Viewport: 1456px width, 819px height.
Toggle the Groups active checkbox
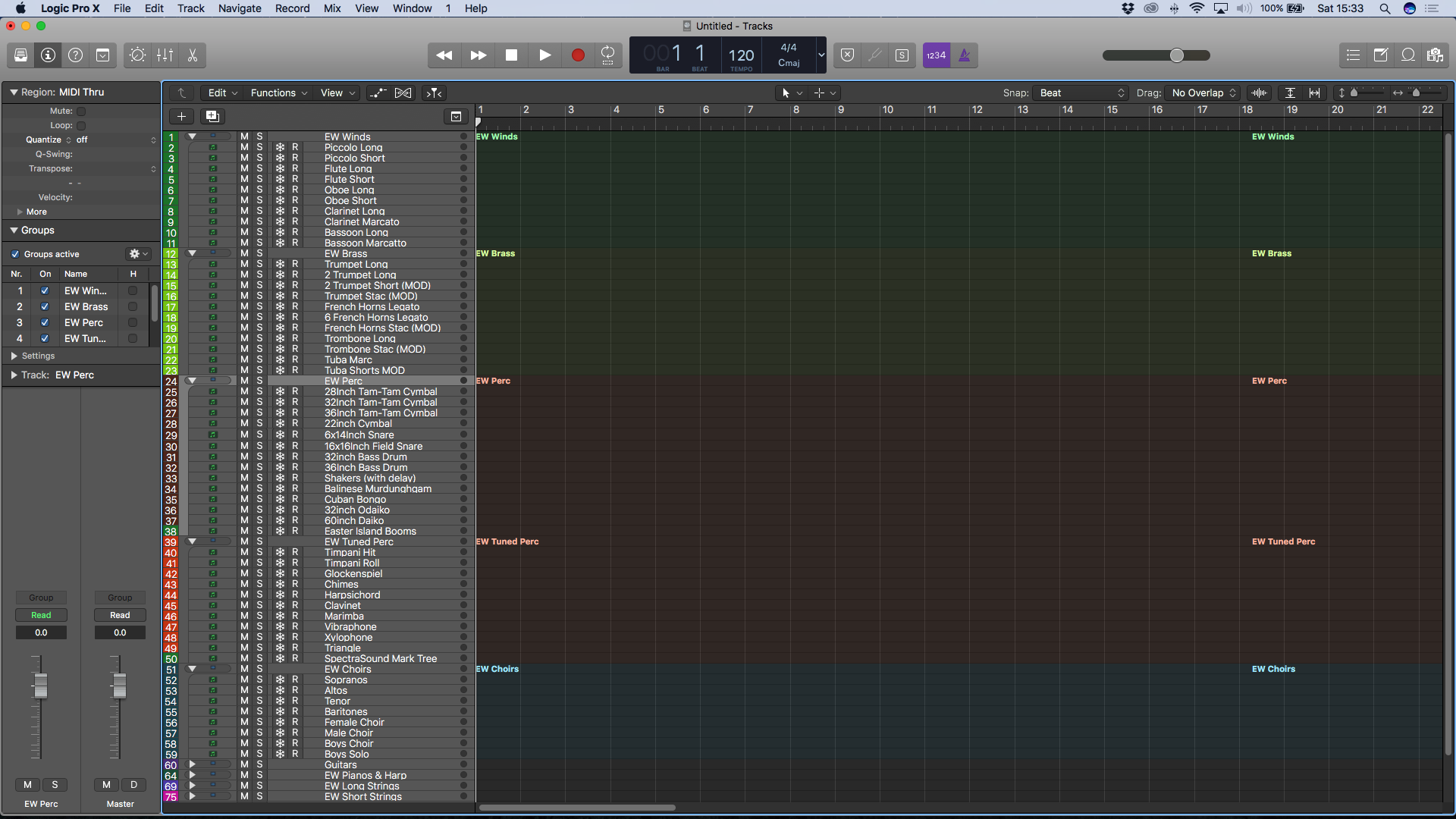pyautogui.click(x=15, y=254)
